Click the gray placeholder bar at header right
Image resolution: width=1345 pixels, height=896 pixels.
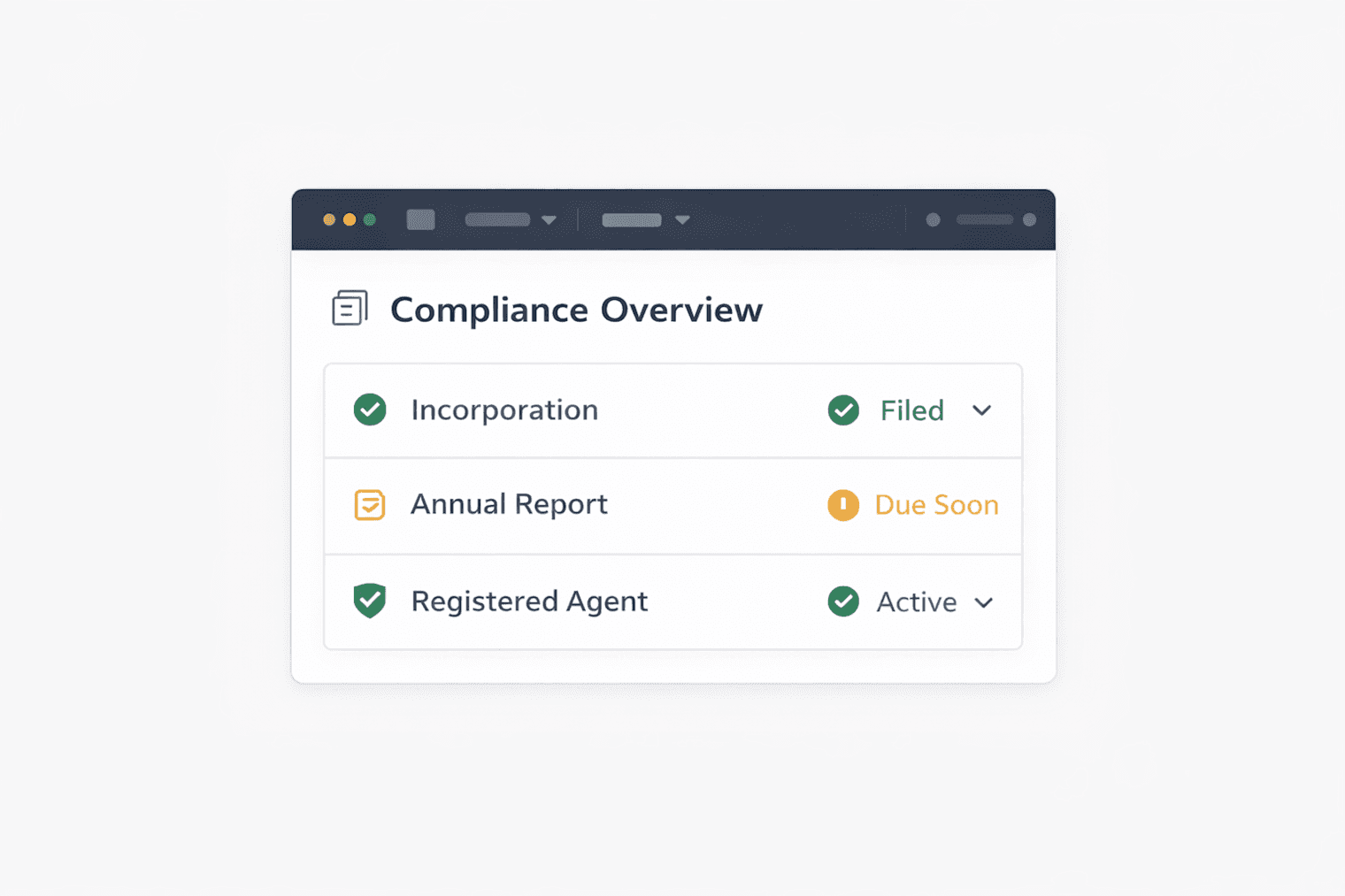point(985,219)
